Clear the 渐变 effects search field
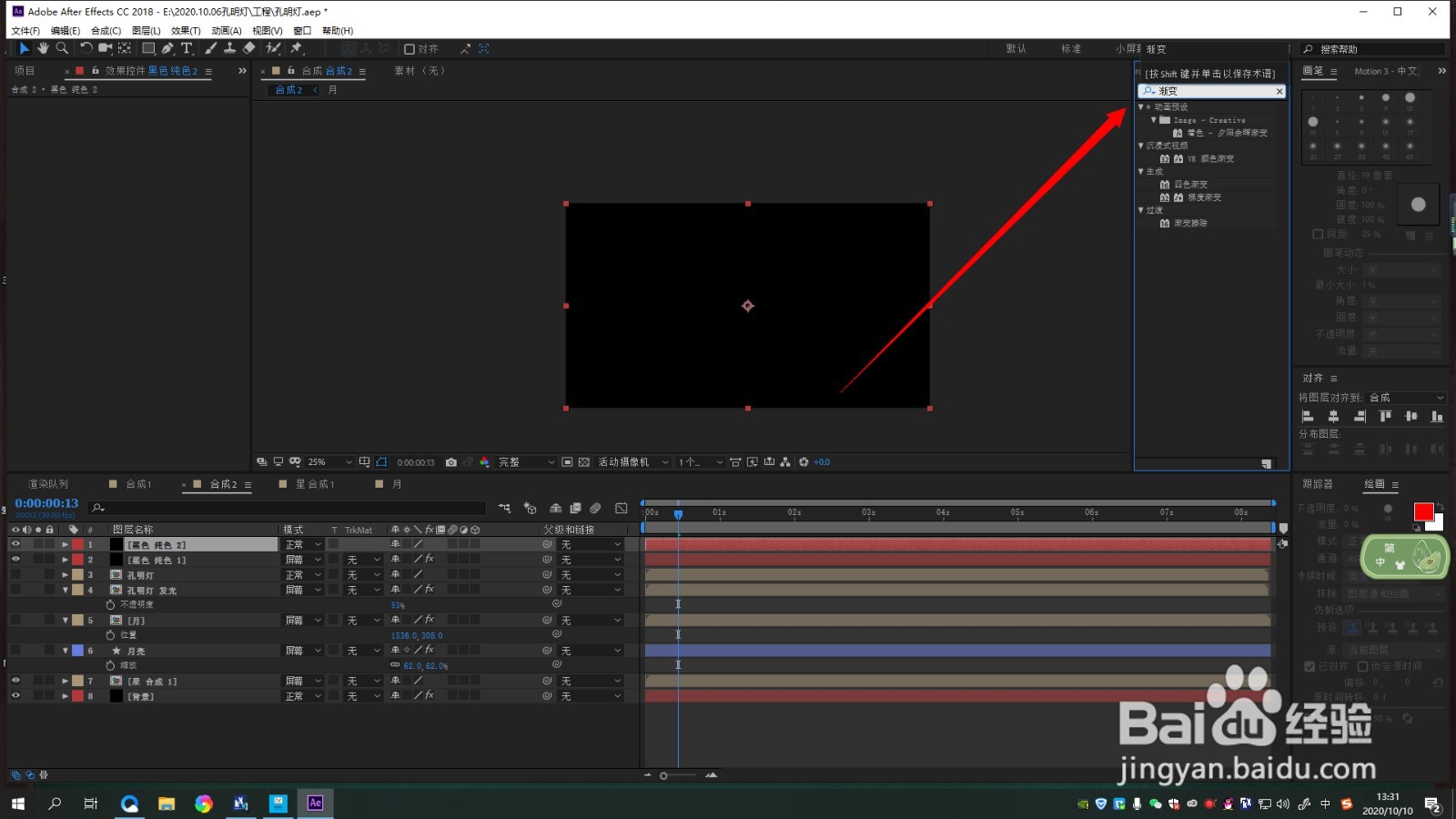This screenshot has height=819, width=1456. (x=1279, y=91)
